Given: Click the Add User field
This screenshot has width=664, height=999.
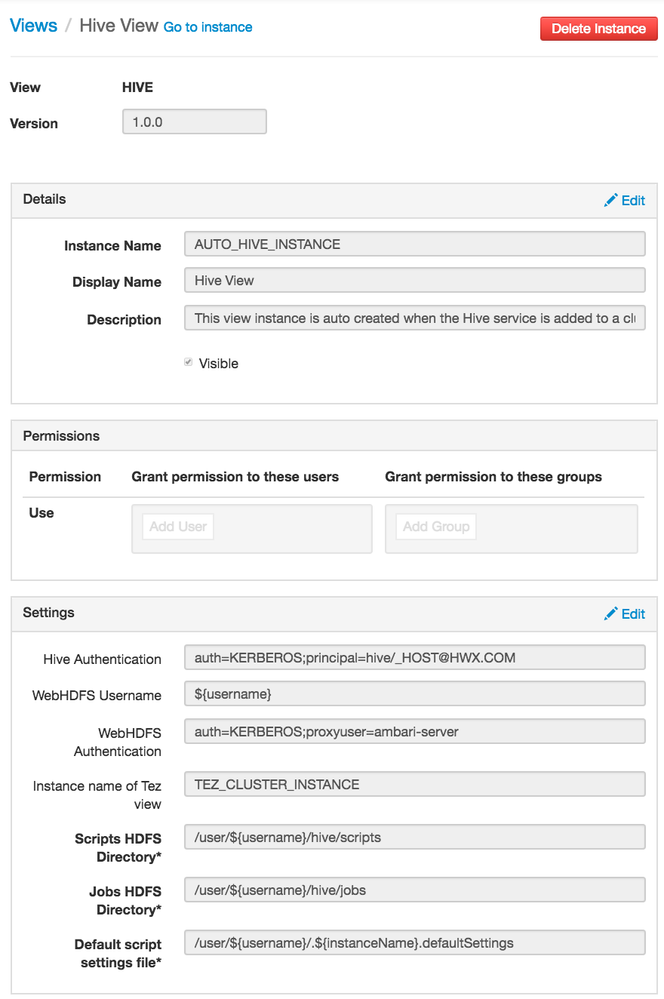Looking at the screenshot, I should [178, 526].
